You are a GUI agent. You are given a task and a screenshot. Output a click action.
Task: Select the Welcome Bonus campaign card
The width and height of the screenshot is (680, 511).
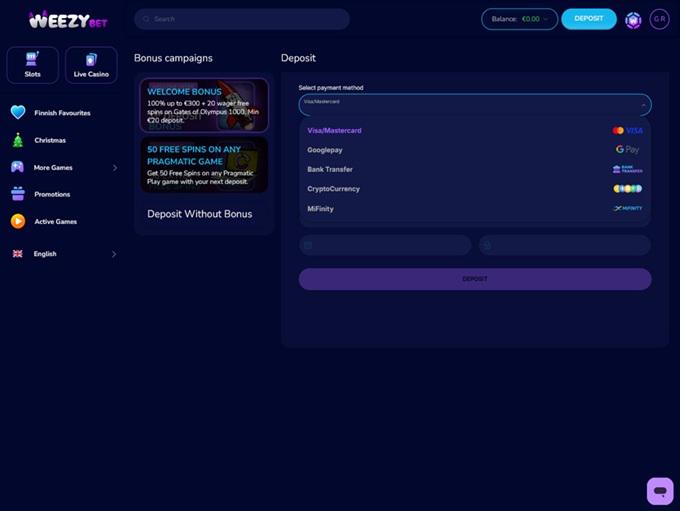(x=204, y=105)
